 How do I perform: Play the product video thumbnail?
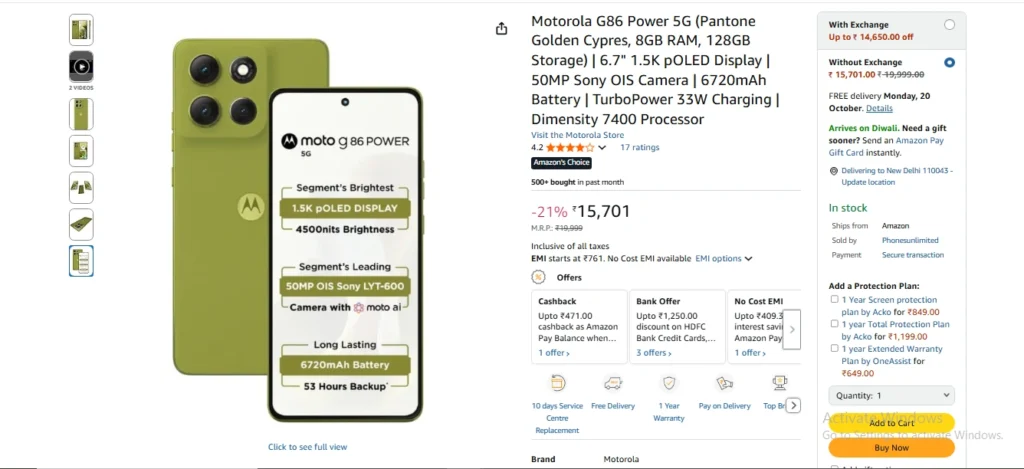click(81, 66)
